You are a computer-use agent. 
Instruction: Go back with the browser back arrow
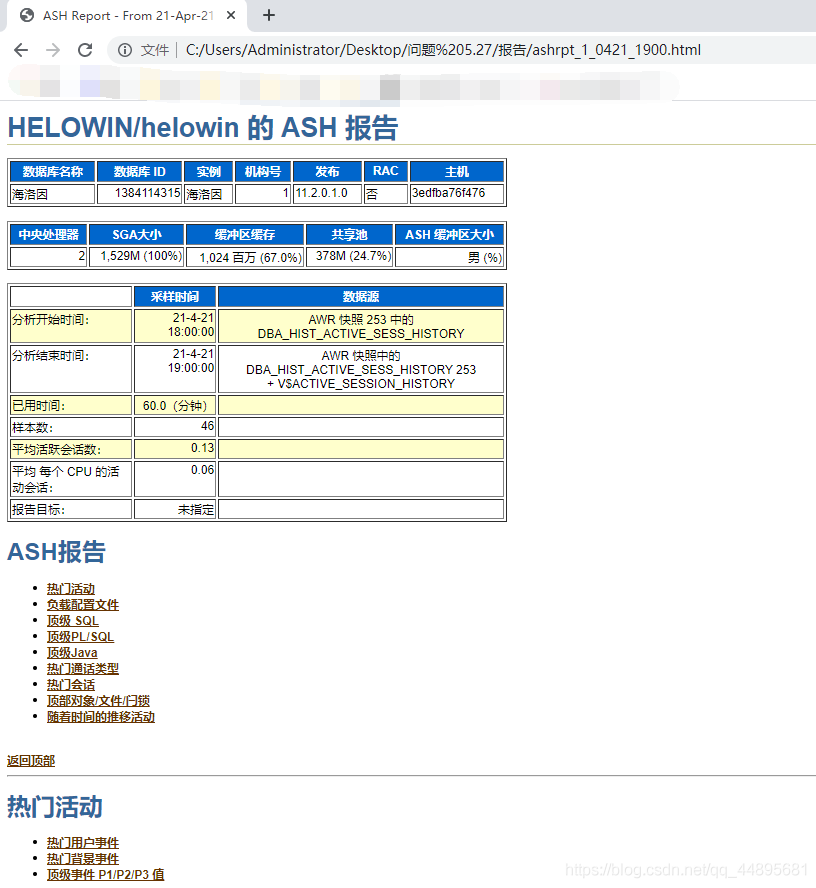click(x=21, y=50)
